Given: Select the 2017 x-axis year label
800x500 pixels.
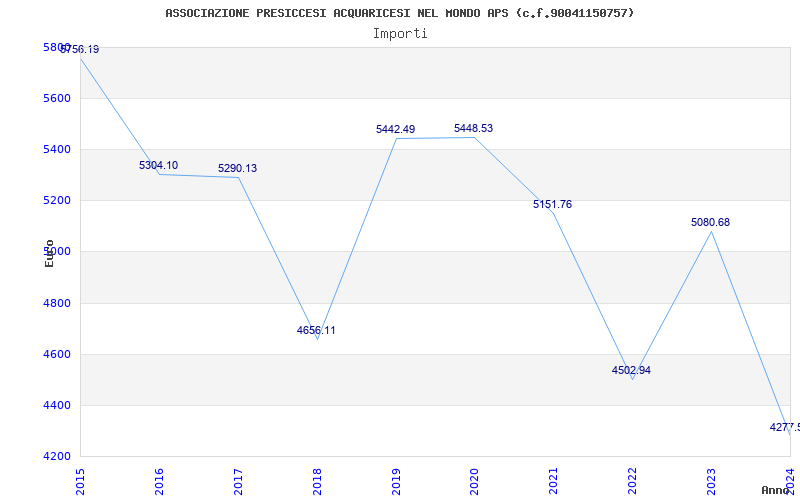Looking at the screenshot, I should coord(238,481).
